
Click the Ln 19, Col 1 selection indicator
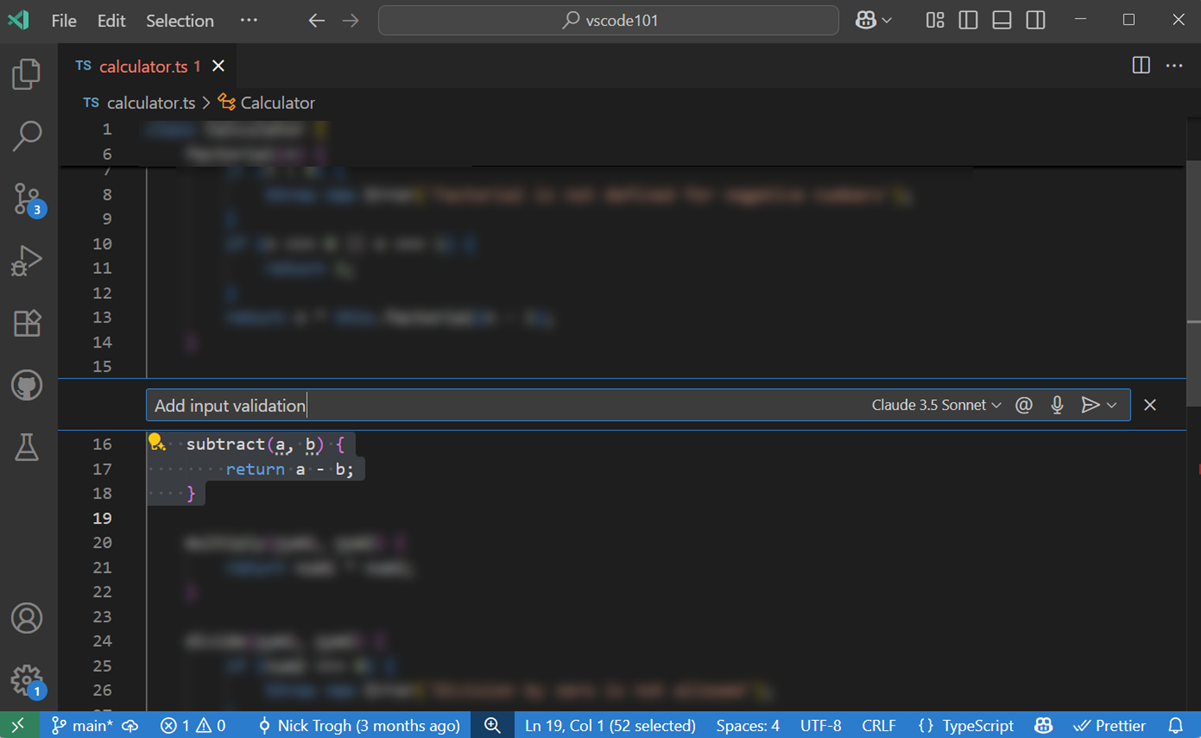pyautogui.click(x=610, y=725)
